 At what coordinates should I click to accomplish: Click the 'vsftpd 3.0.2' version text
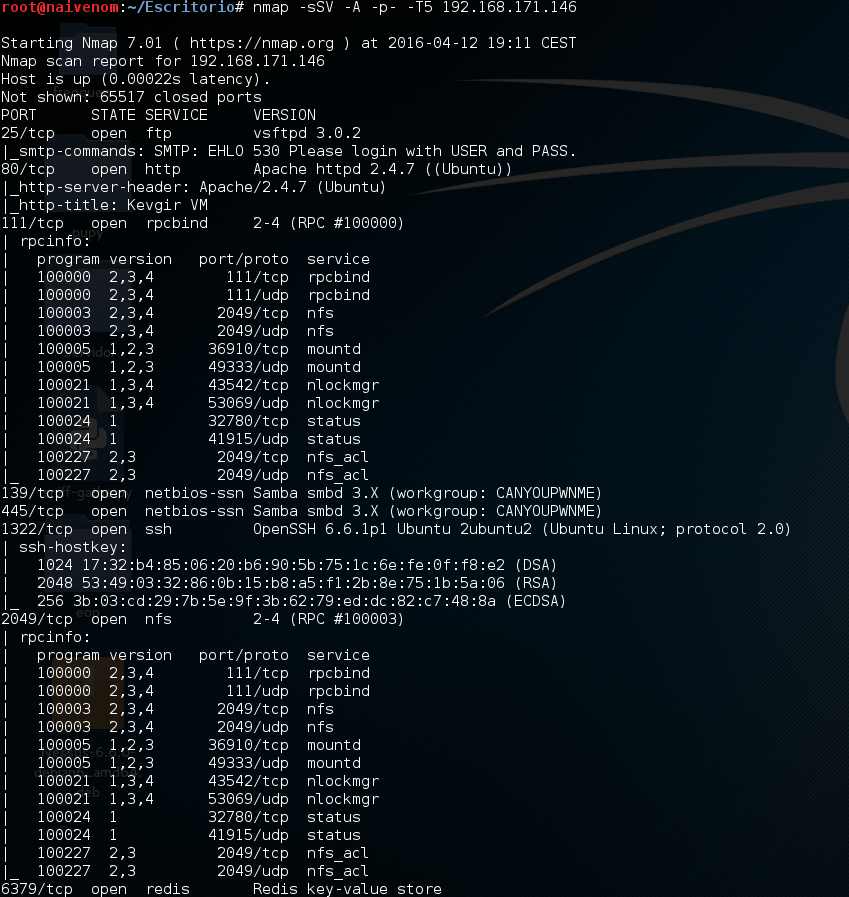[x=307, y=133]
